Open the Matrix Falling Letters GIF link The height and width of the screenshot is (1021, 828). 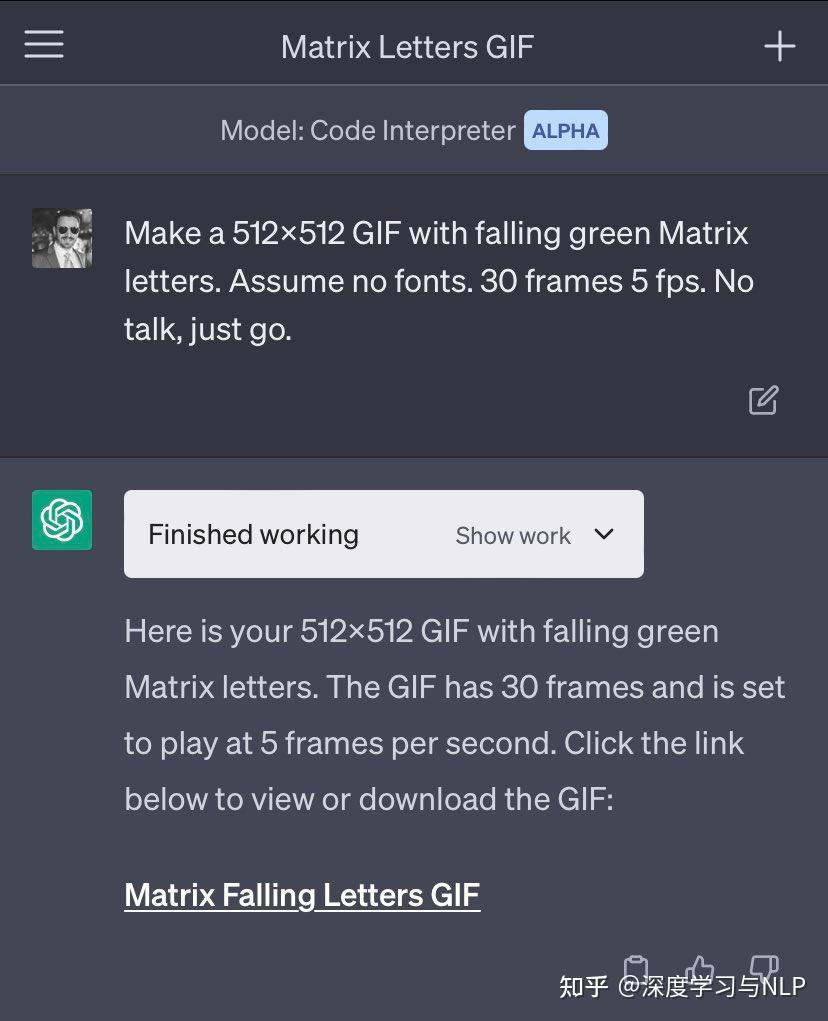point(301,894)
